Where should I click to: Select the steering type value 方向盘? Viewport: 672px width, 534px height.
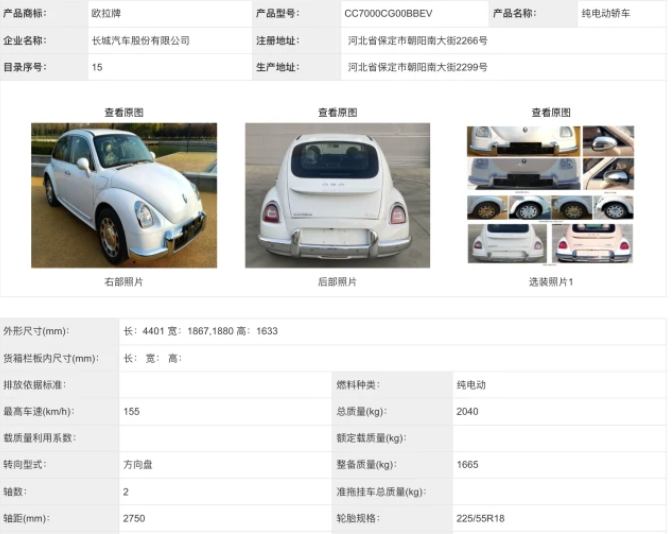(x=138, y=465)
